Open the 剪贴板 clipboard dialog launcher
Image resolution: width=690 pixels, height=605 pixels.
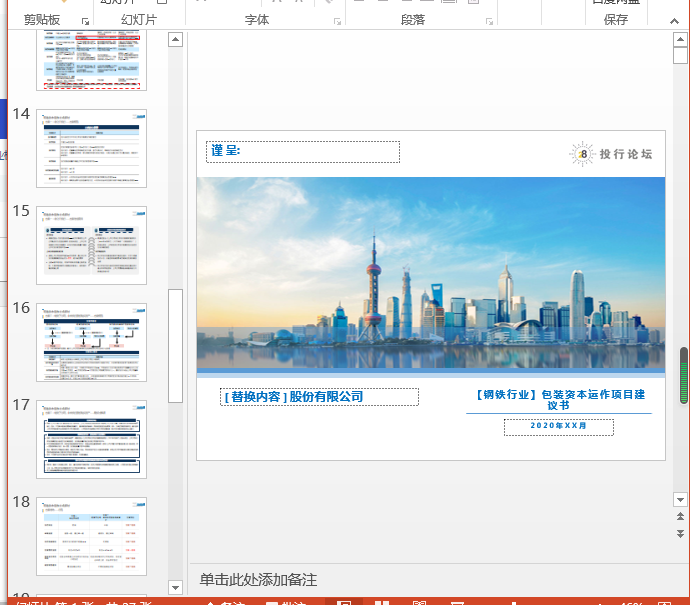coord(85,21)
